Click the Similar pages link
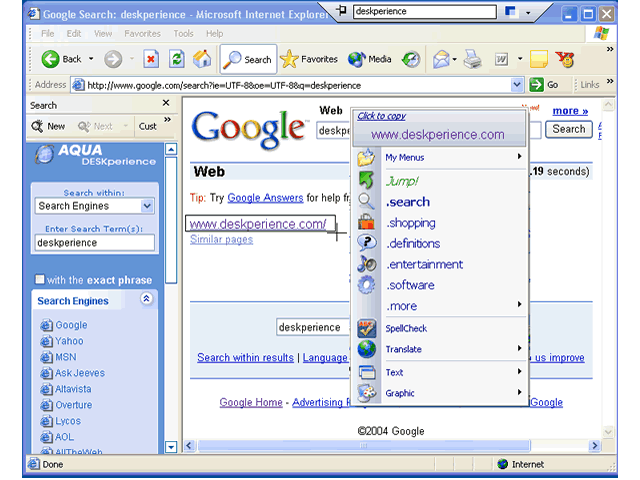Image resolution: width=640 pixels, height=480 pixels. click(221, 239)
